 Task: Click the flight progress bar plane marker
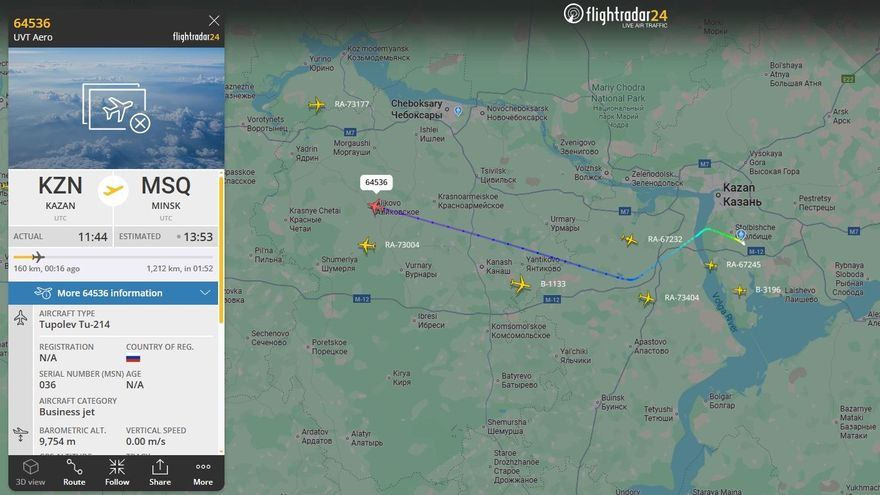click(x=38, y=257)
